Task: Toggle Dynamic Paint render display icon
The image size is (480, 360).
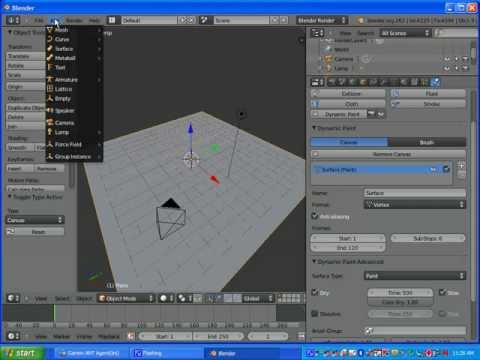Action: point(371,114)
